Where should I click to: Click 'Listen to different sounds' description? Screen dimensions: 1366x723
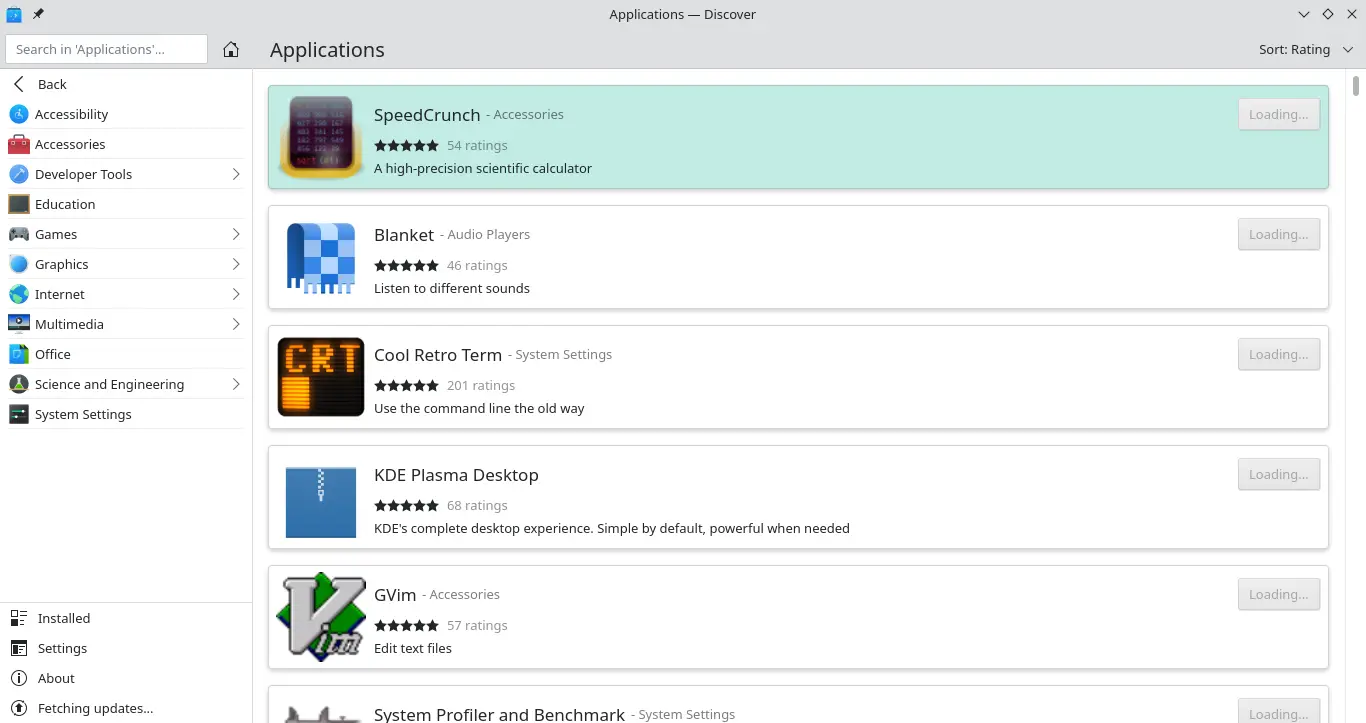452,288
